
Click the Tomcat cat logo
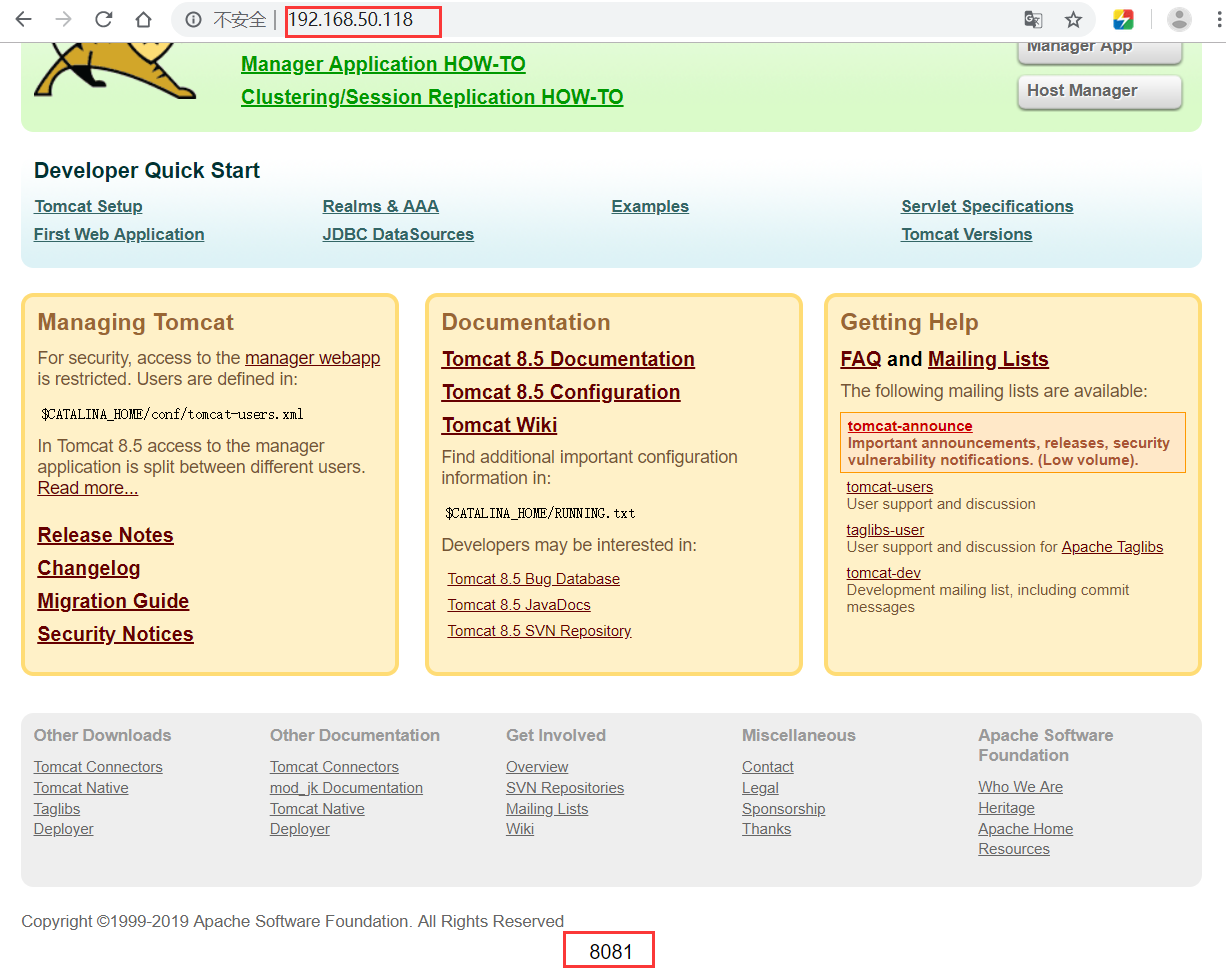(114, 70)
